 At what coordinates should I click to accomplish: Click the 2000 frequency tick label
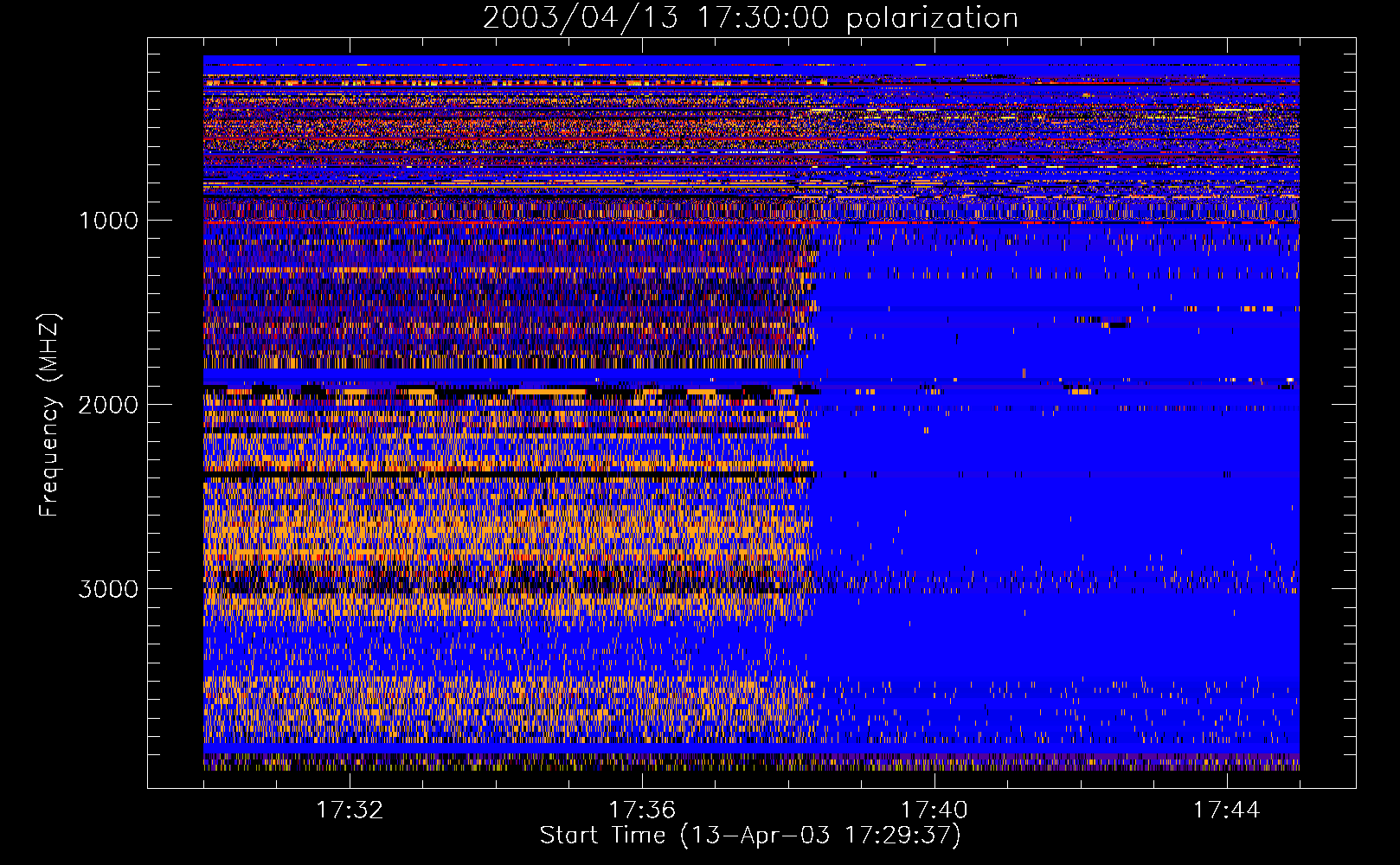click(108, 405)
